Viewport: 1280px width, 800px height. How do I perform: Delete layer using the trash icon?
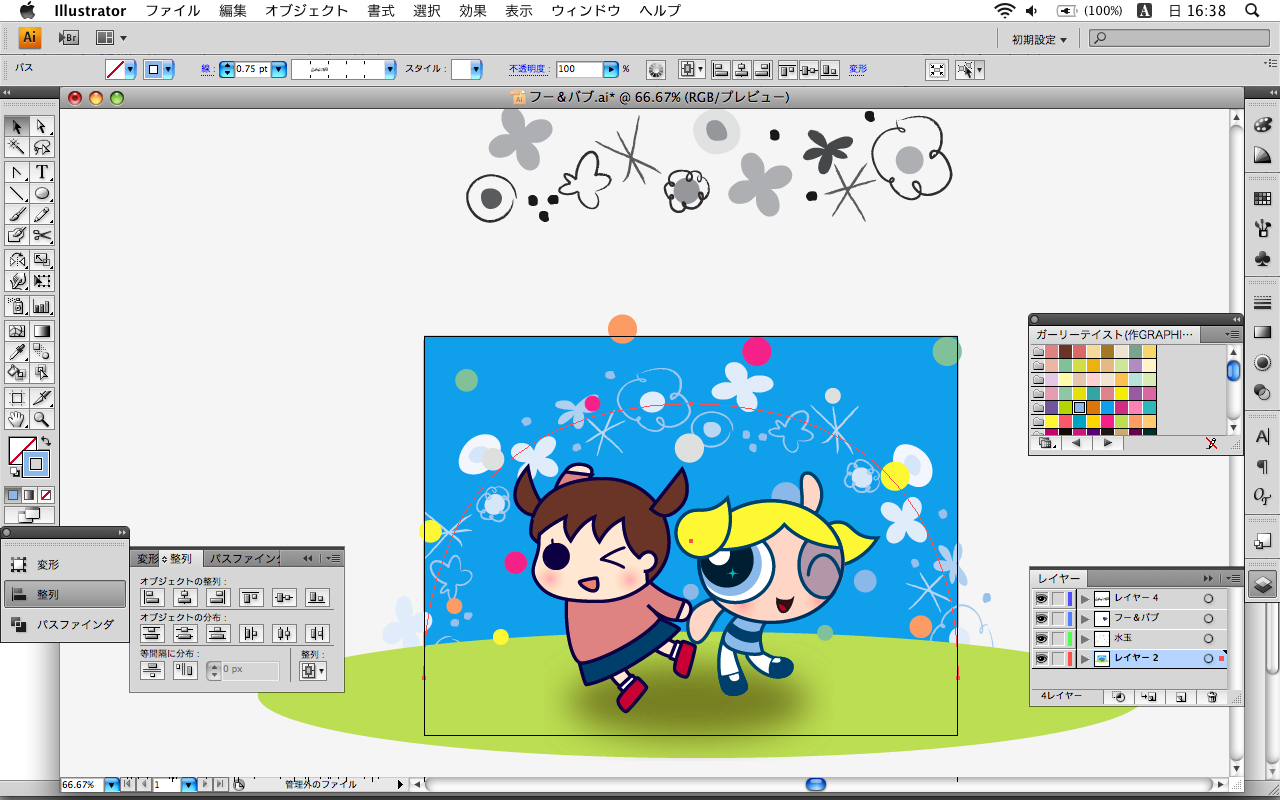1212,696
